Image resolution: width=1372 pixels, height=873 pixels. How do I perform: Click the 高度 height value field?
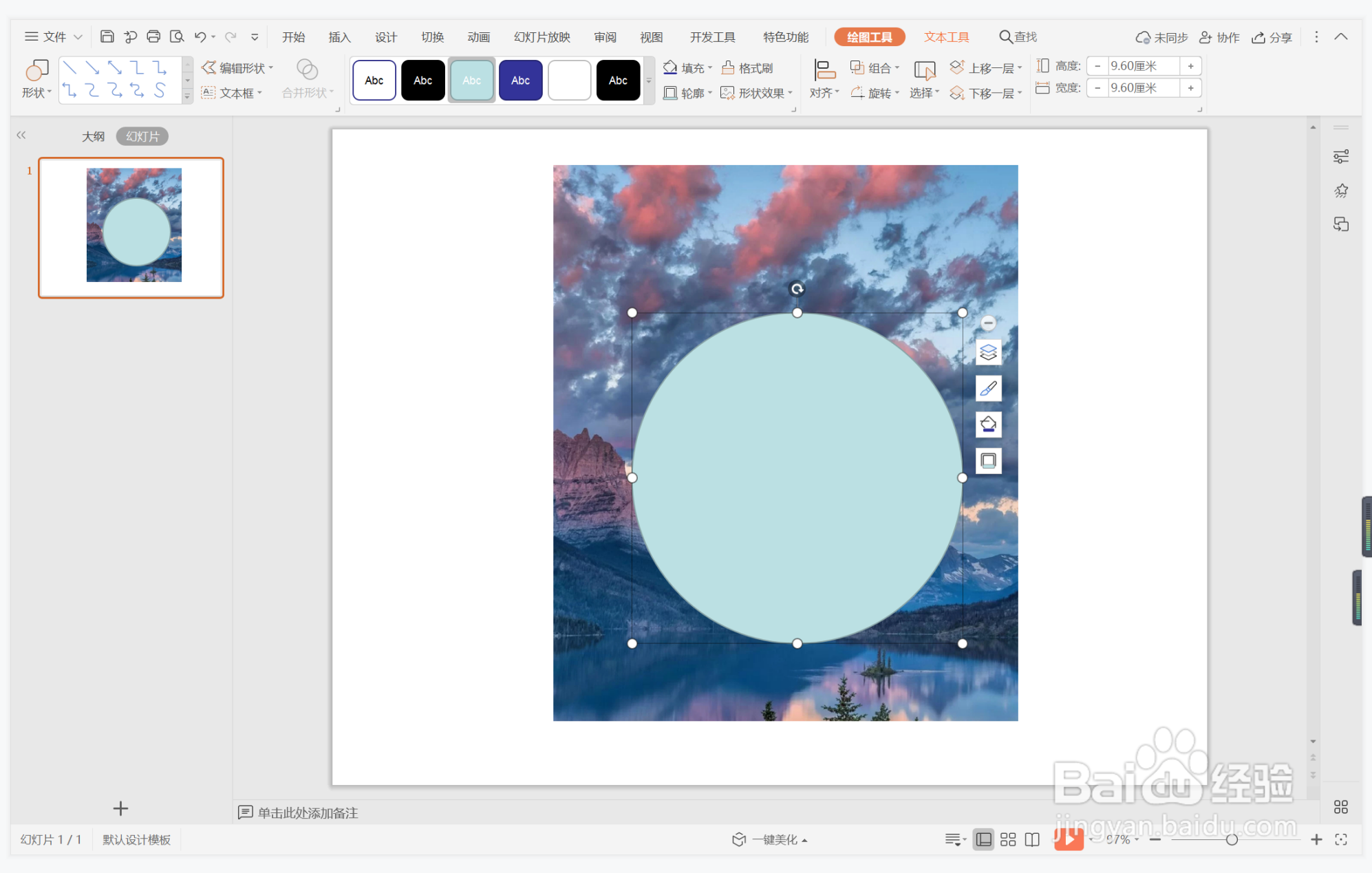point(1143,66)
